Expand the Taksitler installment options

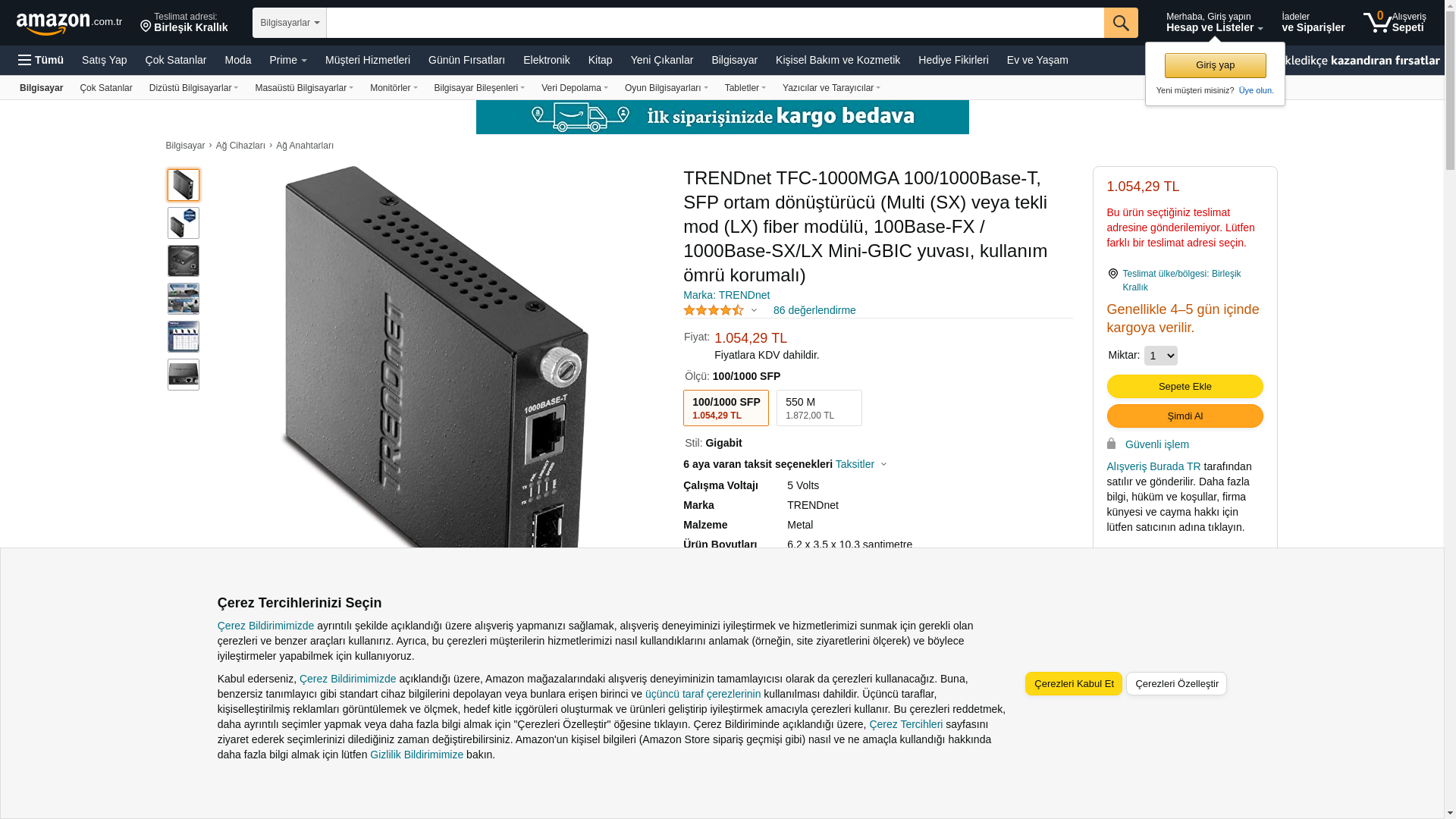861,464
